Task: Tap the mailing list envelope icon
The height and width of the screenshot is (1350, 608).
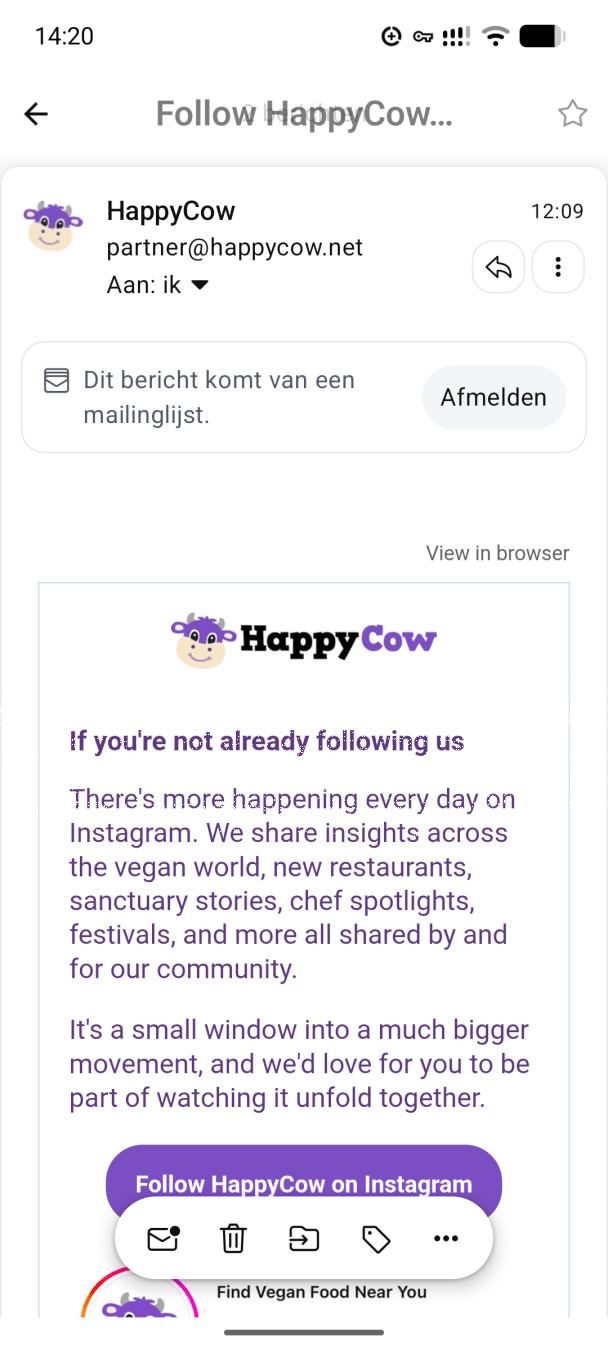Action: [x=57, y=381]
